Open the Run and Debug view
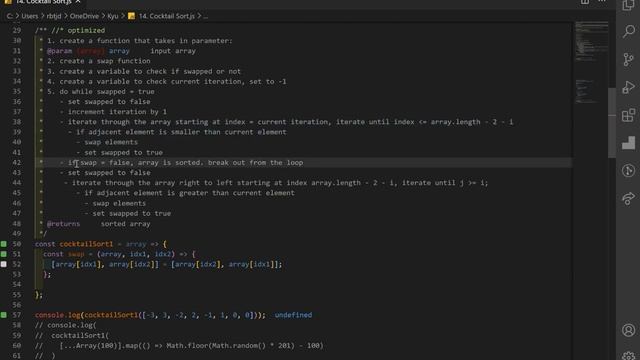640x360 pixels. tap(629, 87)
